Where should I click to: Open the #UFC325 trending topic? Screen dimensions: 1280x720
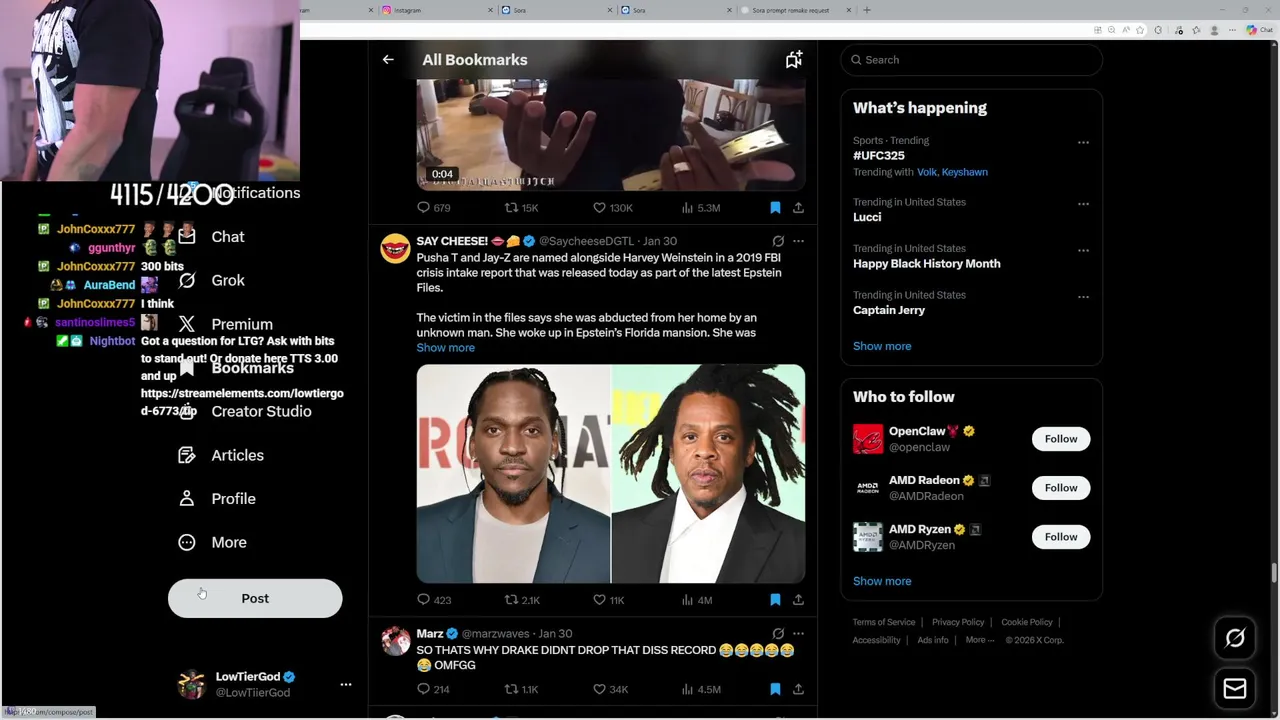pyautogui.click(x=879, y=156)
